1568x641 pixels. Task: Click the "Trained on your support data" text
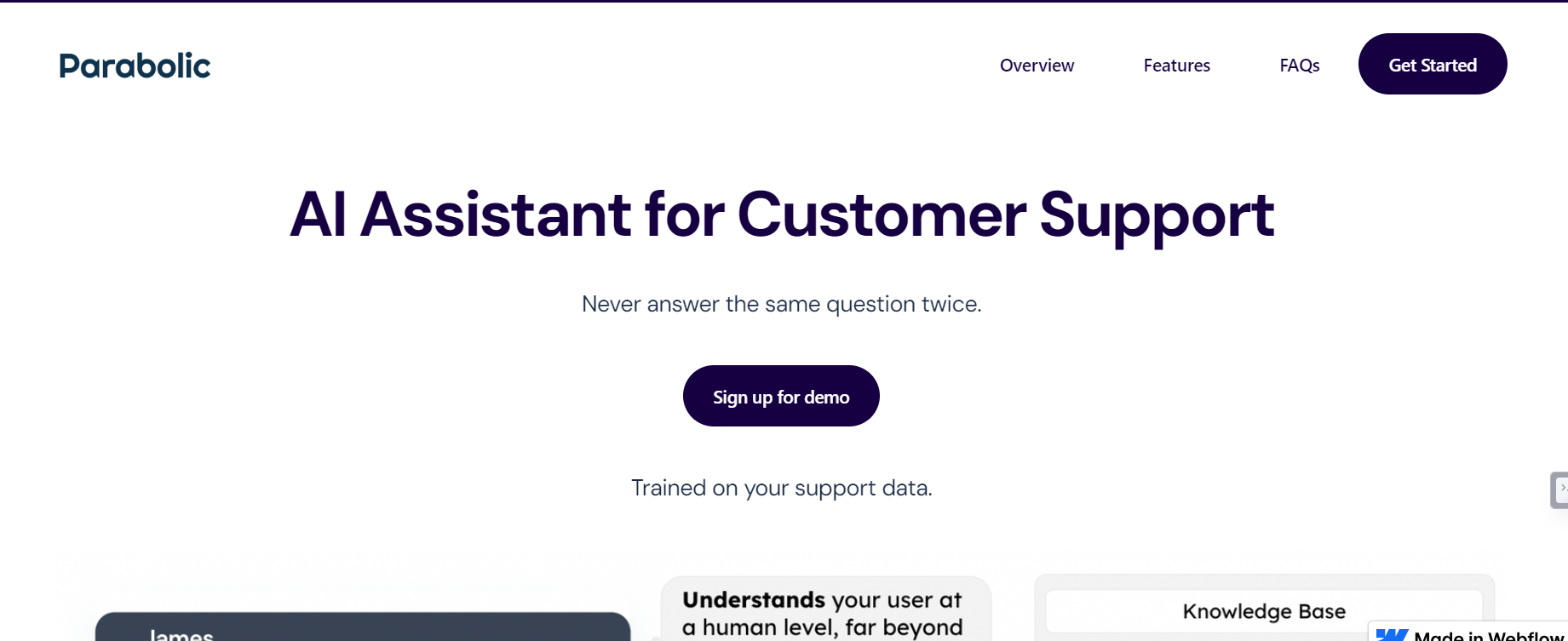[781, 488]
